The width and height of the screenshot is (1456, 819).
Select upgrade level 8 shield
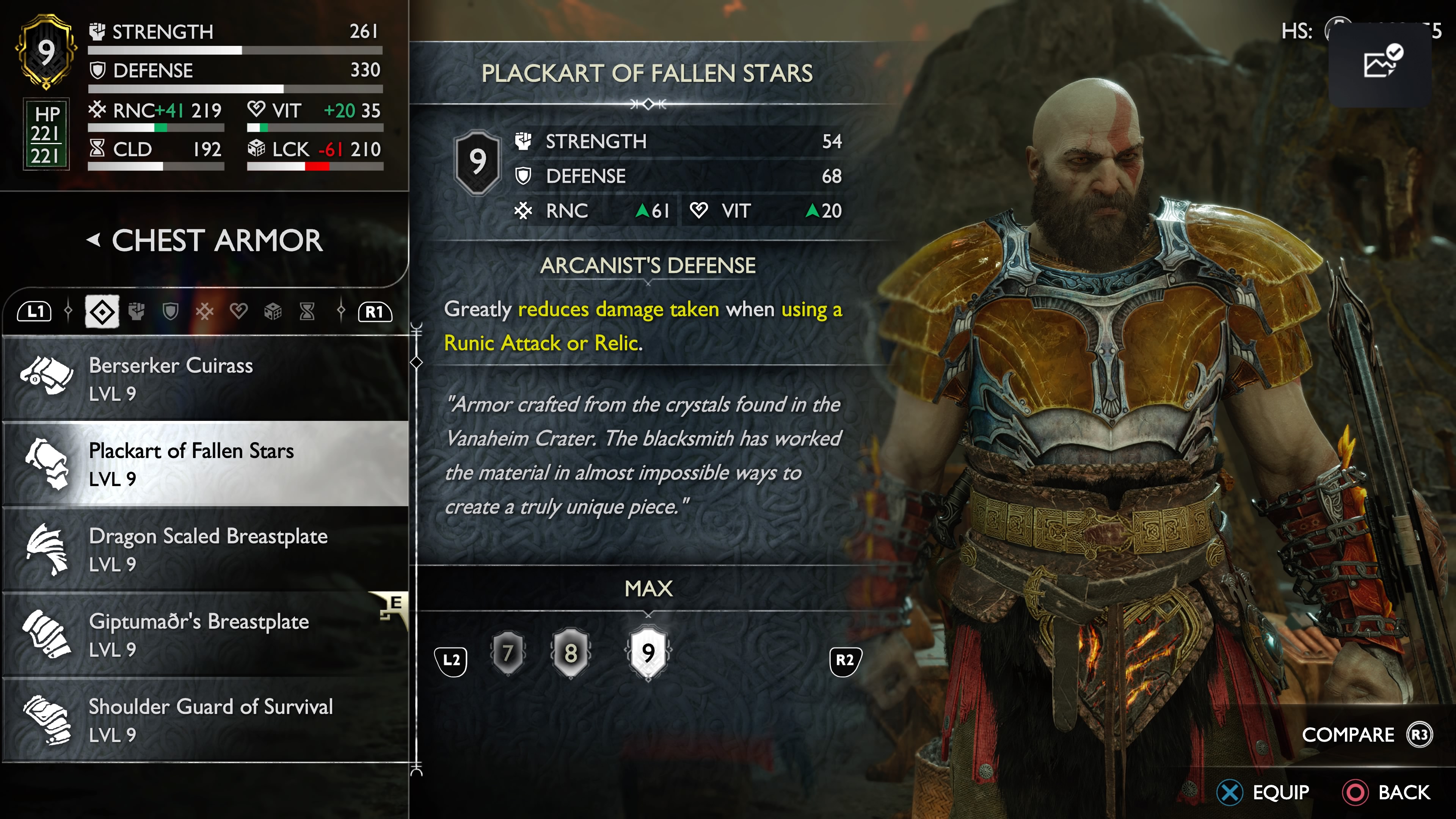(x=571, y=653)
